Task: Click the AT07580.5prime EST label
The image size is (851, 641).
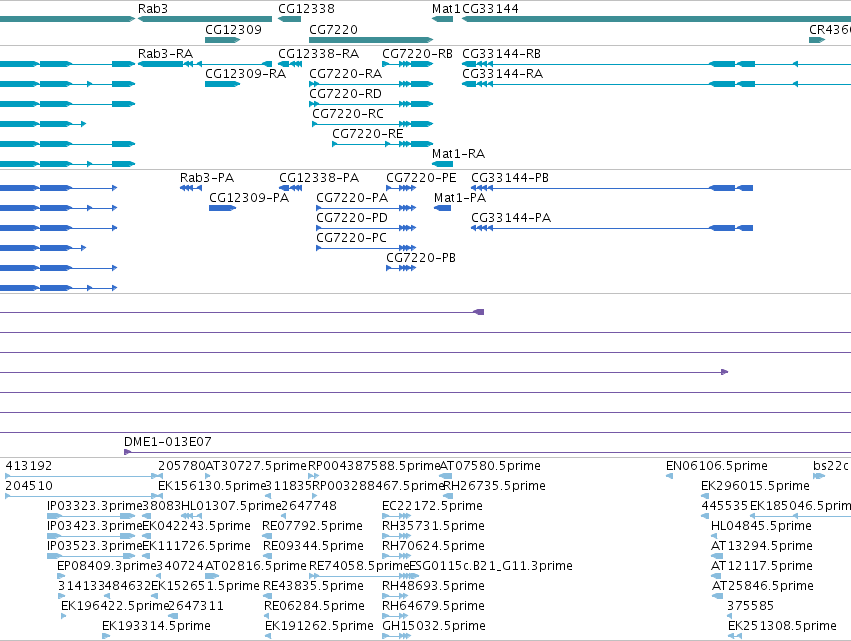Action: click(x=490, y=466)
